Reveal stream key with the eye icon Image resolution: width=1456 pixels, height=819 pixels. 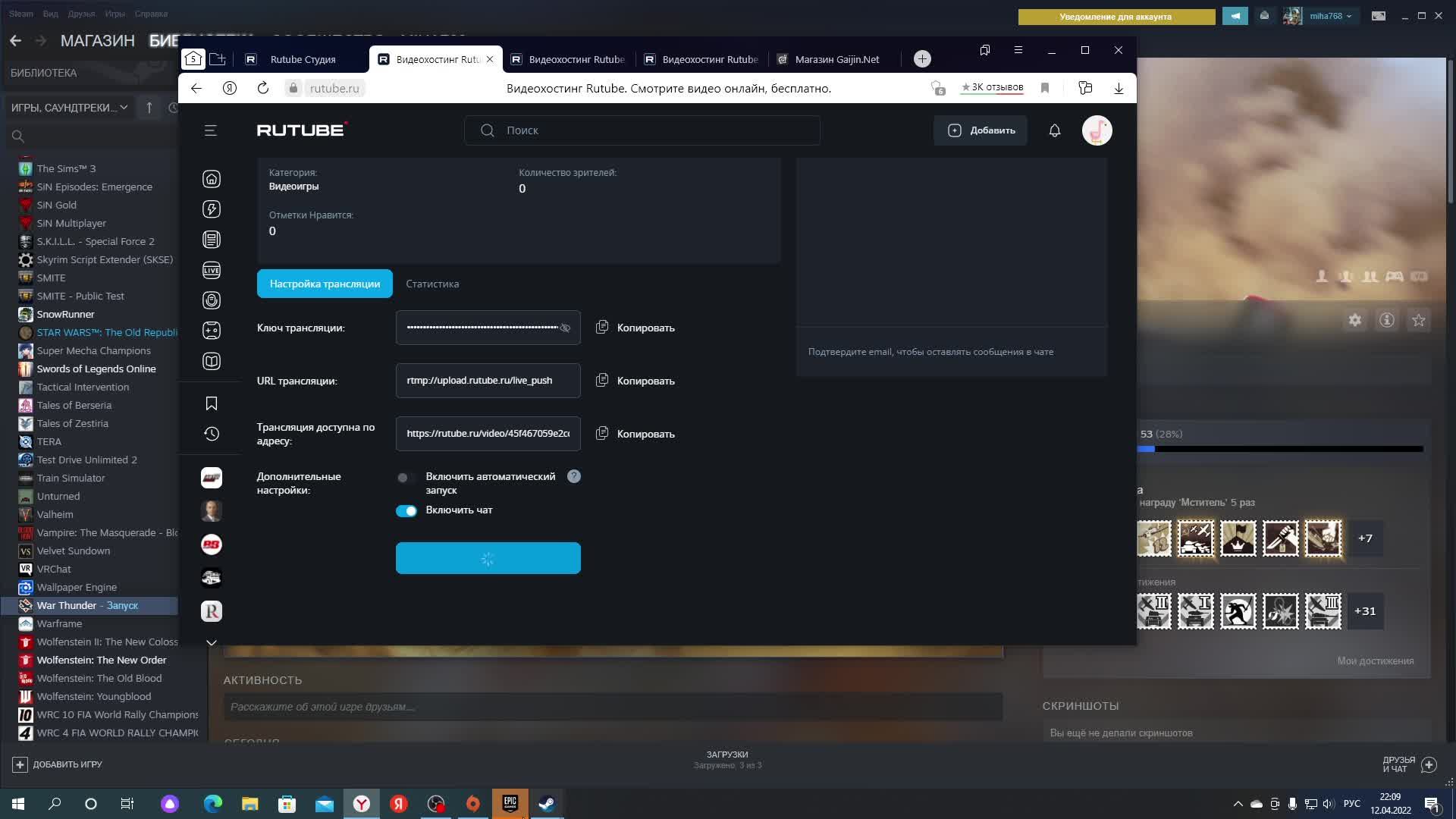tap(565, 328)
